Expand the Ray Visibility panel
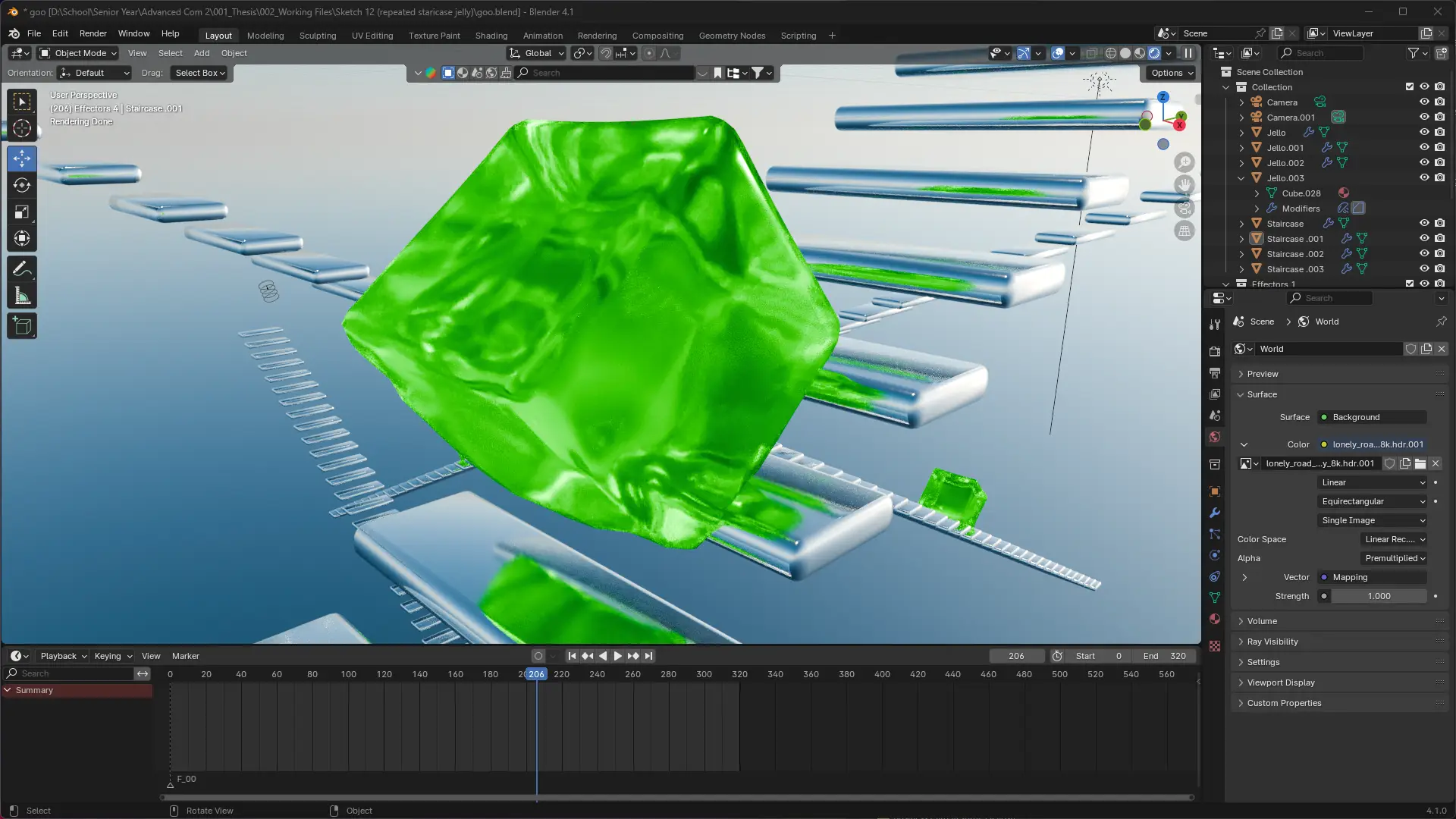This screenshot has width=1456, height=819. [x=1272, y=642]
